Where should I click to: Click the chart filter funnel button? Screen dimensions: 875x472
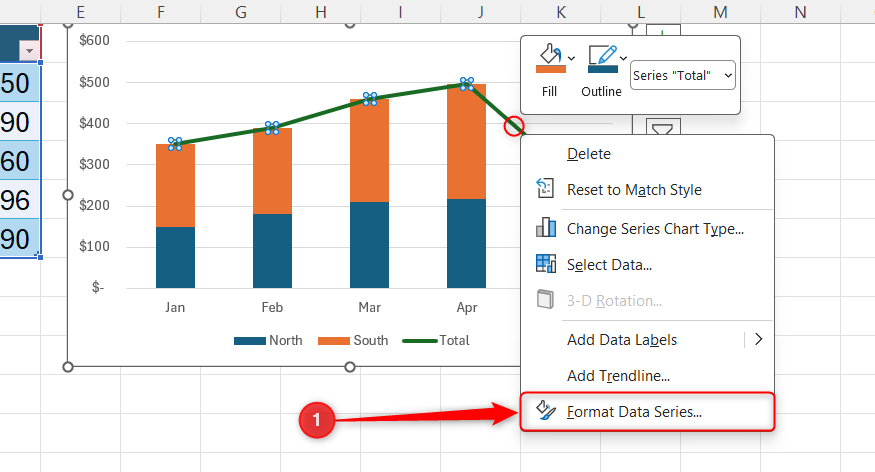[663, 129]
